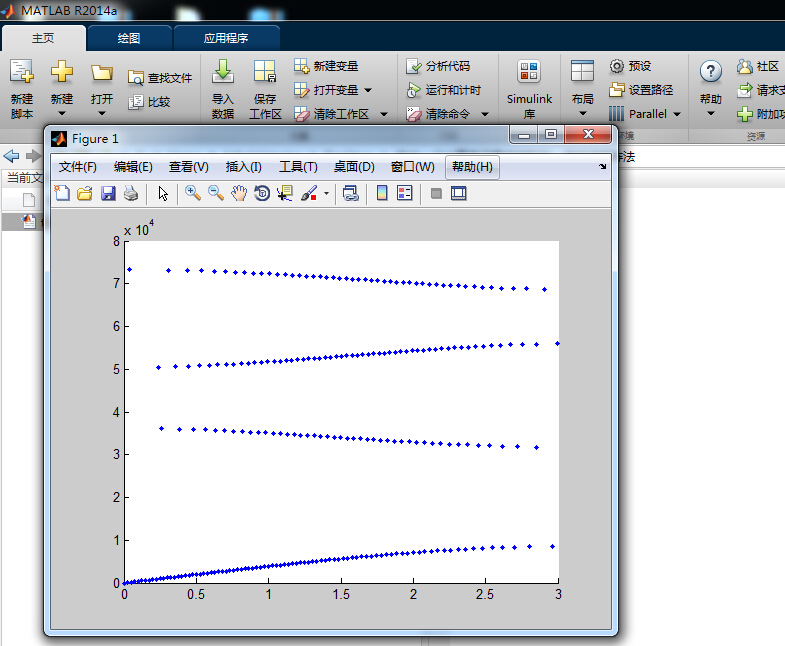This screenshot has width=785, height=646.
Task: Open the Simulink Library icon
Action: pyautogui.click(x=529, y=72)
